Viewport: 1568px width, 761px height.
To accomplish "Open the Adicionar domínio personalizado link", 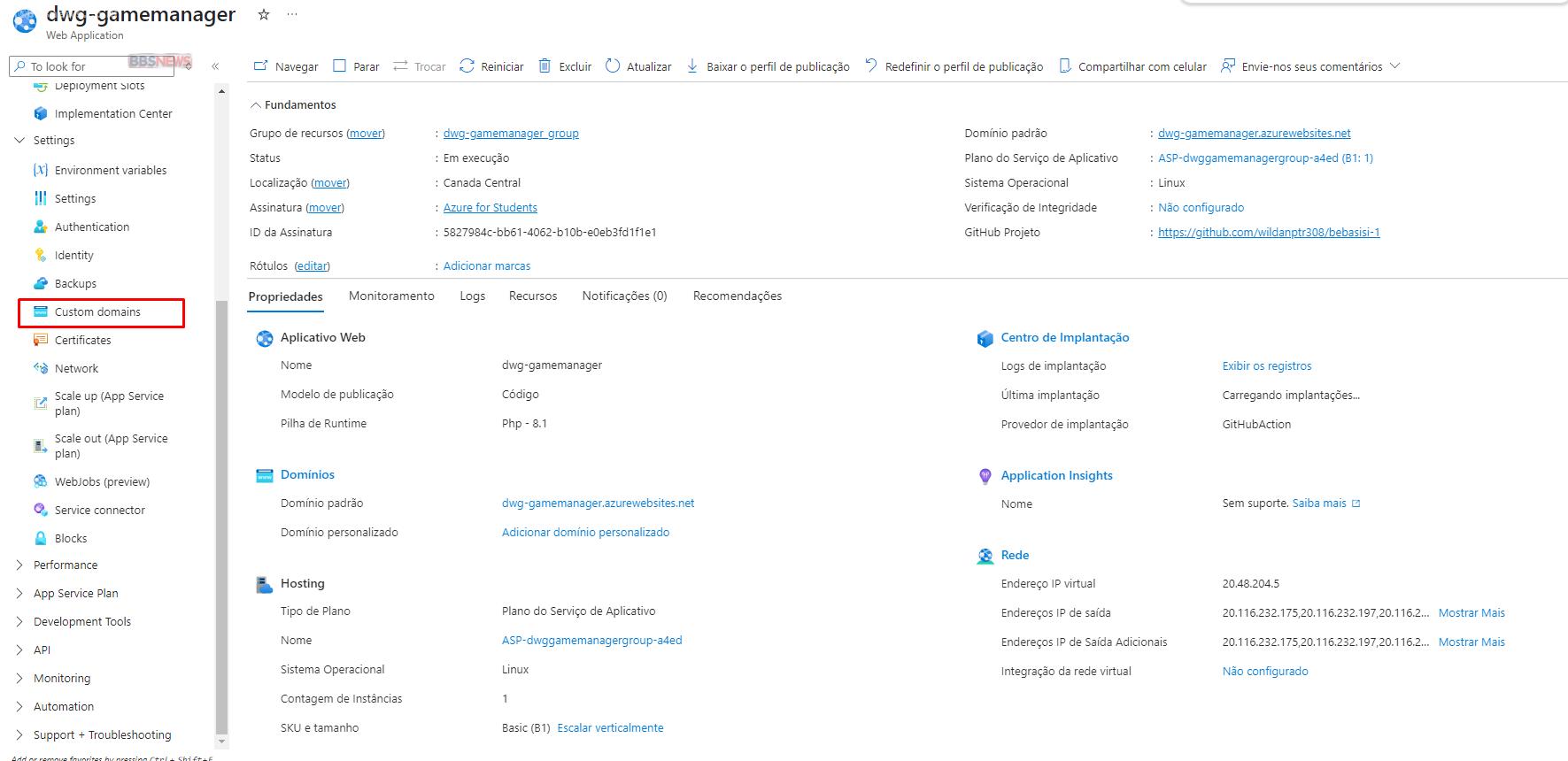I will coord(585,533).
